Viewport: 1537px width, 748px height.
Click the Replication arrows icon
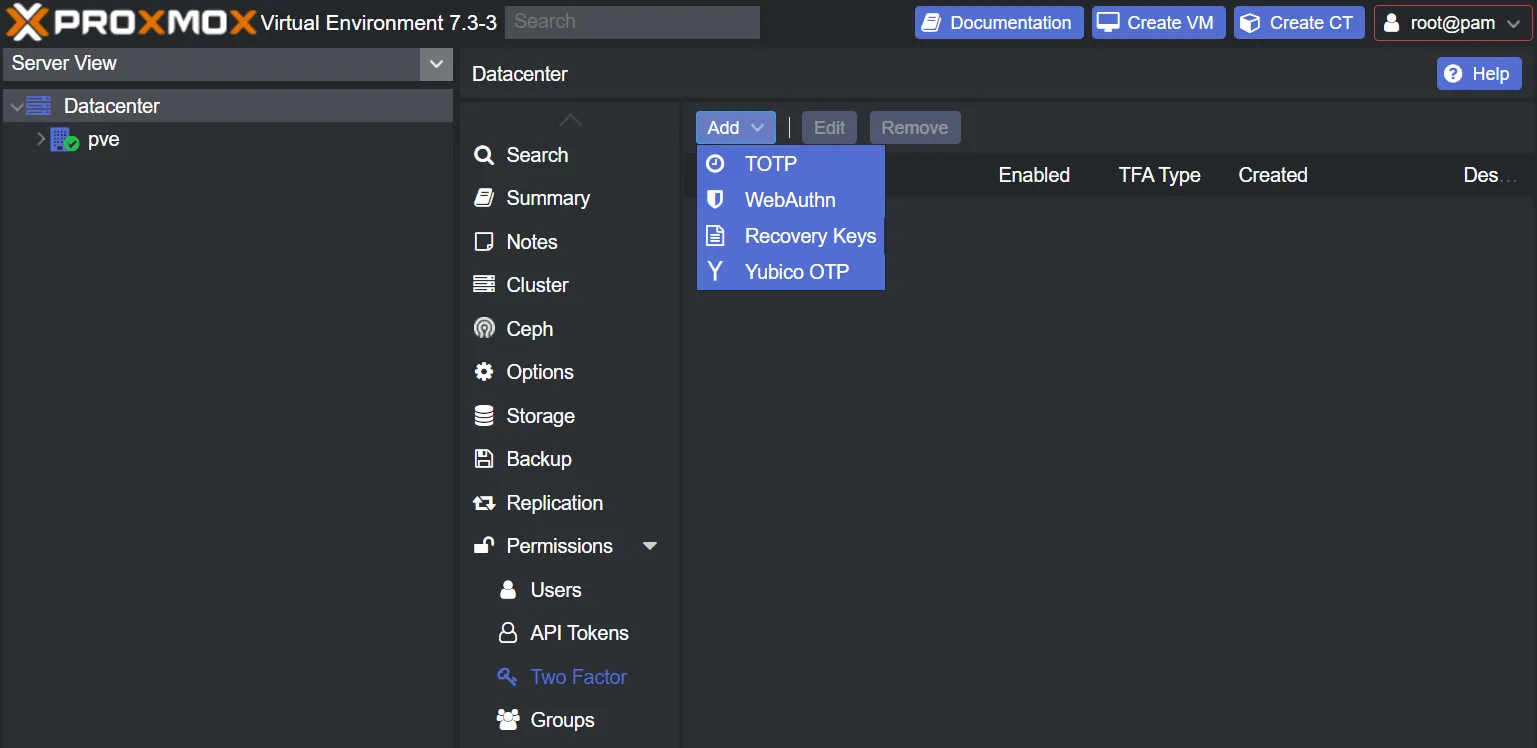[x=484, y=503]
